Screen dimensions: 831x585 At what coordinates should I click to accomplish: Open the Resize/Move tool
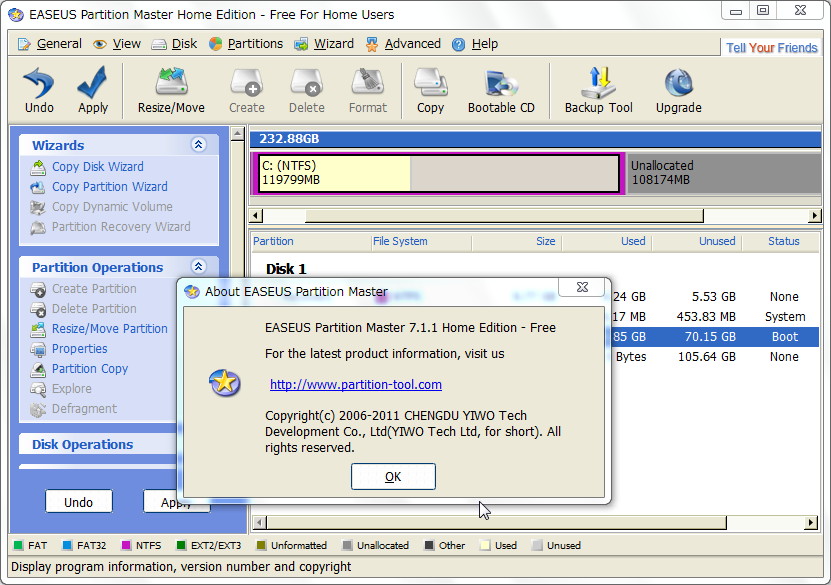coord(170,90)
